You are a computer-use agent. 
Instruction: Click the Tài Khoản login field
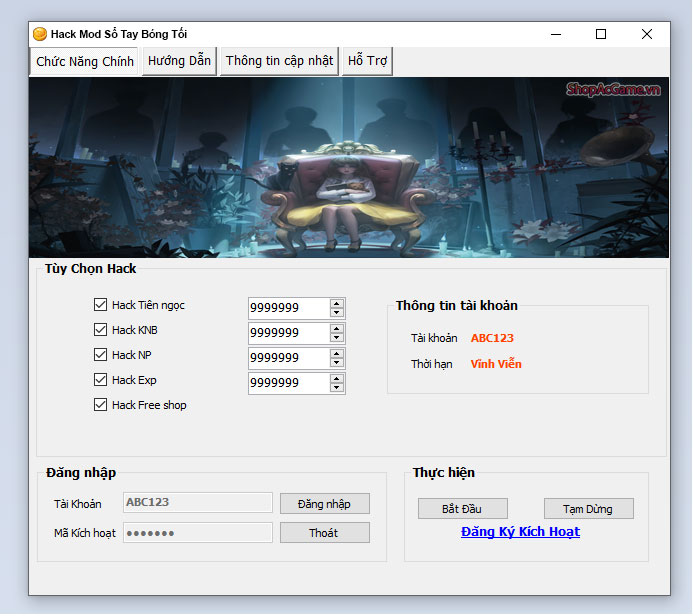pos(198,502)
